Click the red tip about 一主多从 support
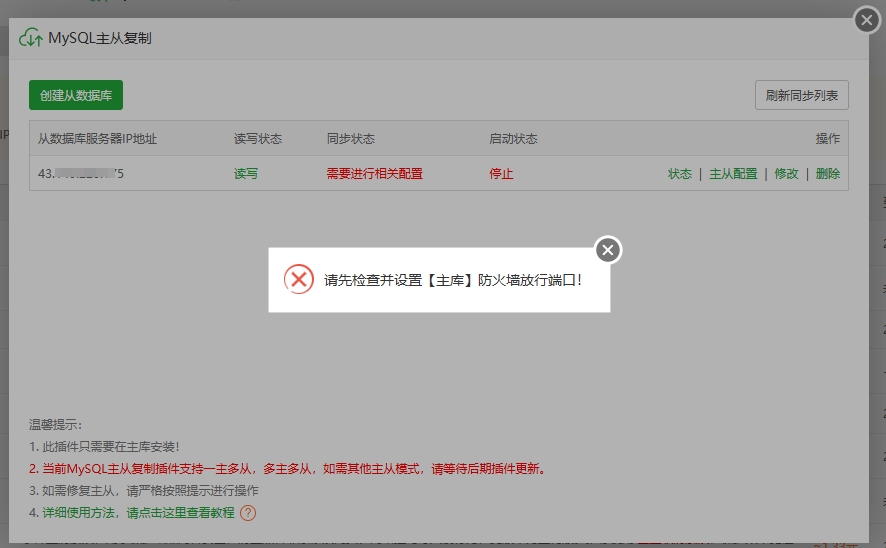Screen dimensions: 886x548 point(287,468)
